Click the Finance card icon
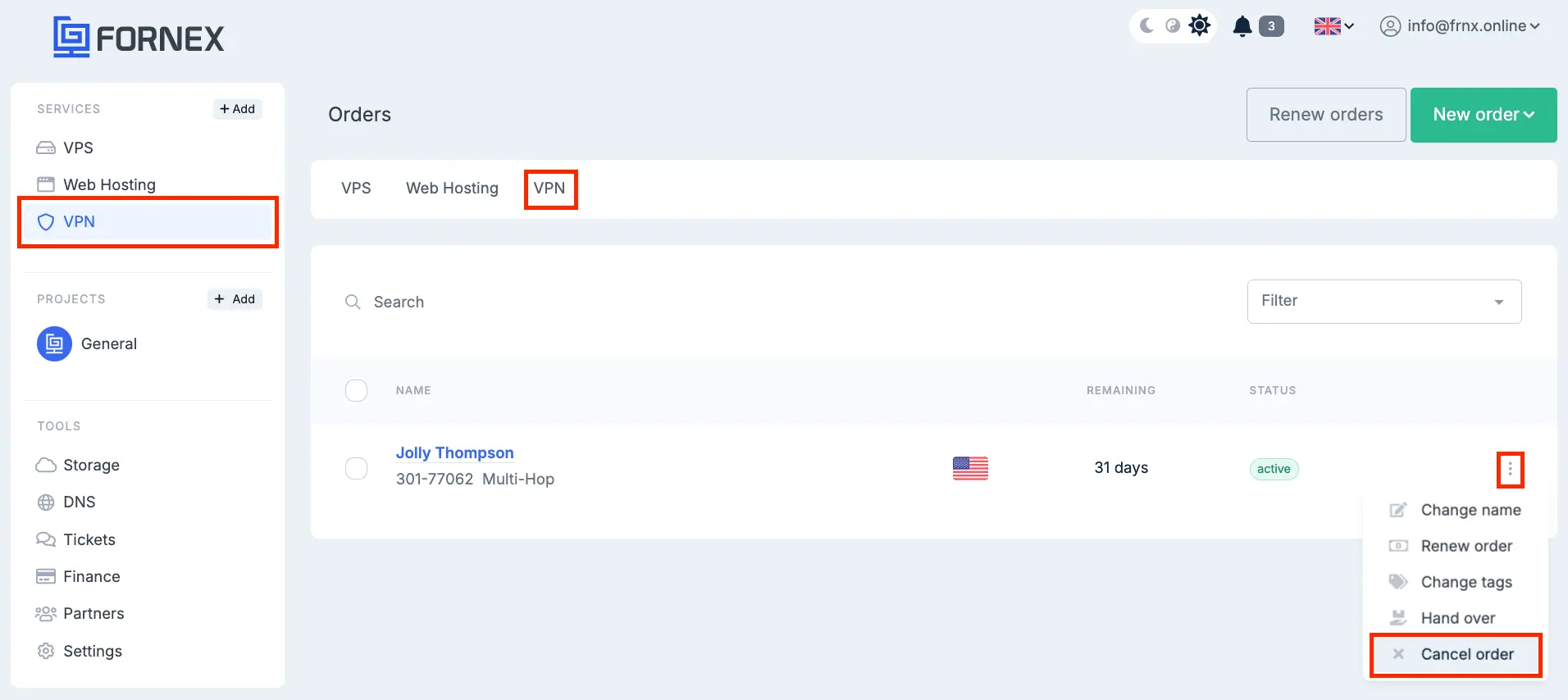Image resolution: width=1568 pixels, height=700 pixels. point(46,576)
